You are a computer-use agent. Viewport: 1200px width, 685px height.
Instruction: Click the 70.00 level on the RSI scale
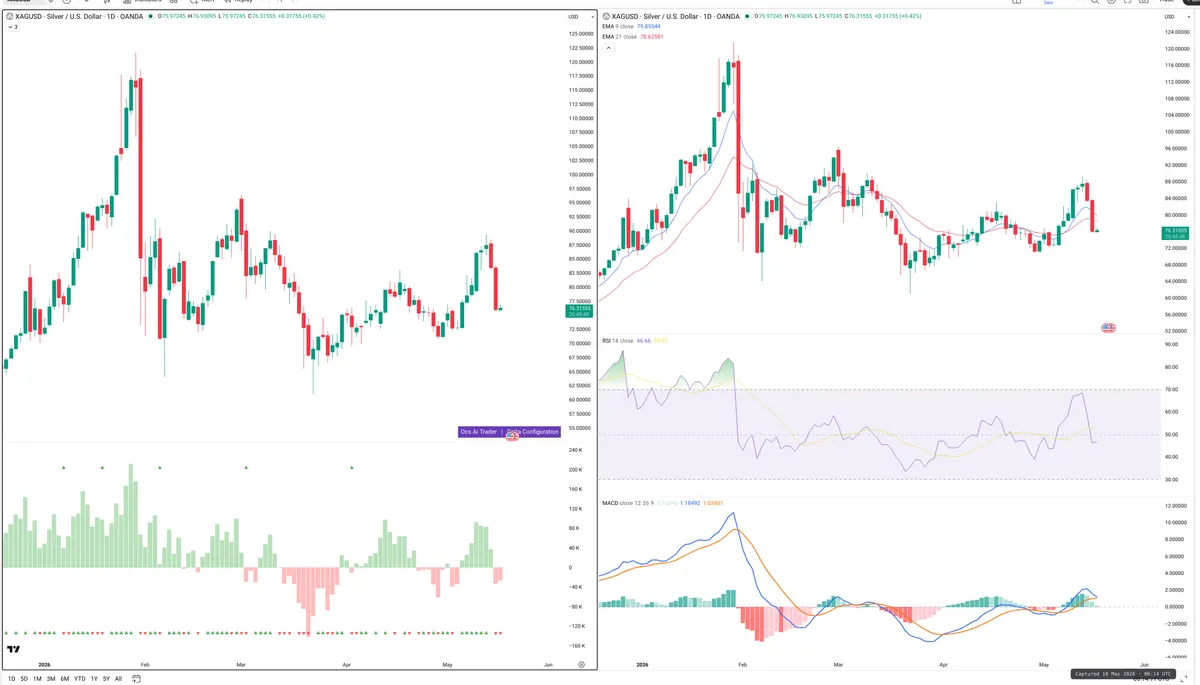[1170, 389]
